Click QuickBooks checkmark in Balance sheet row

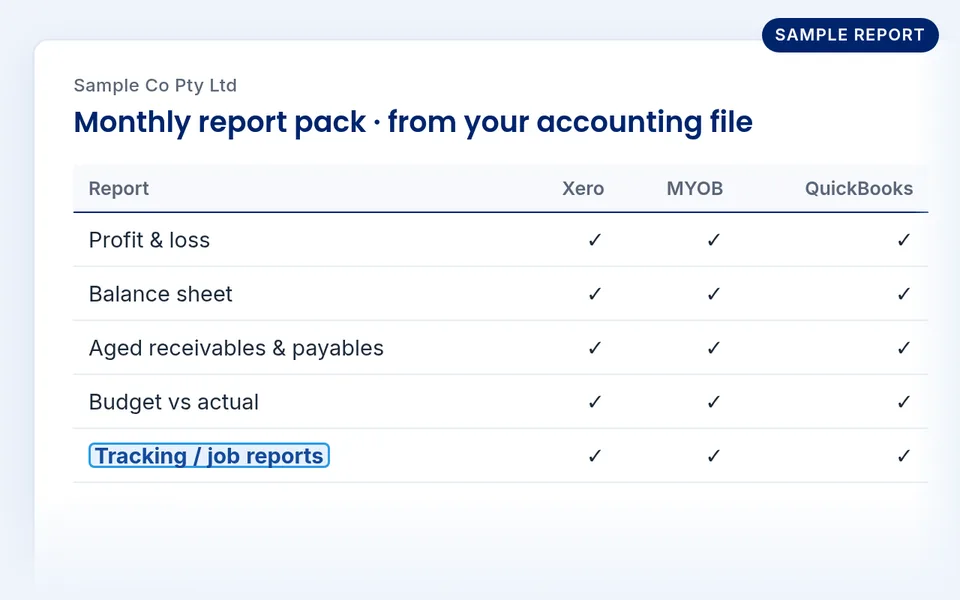pyautogui.click(x=904, y=294)
